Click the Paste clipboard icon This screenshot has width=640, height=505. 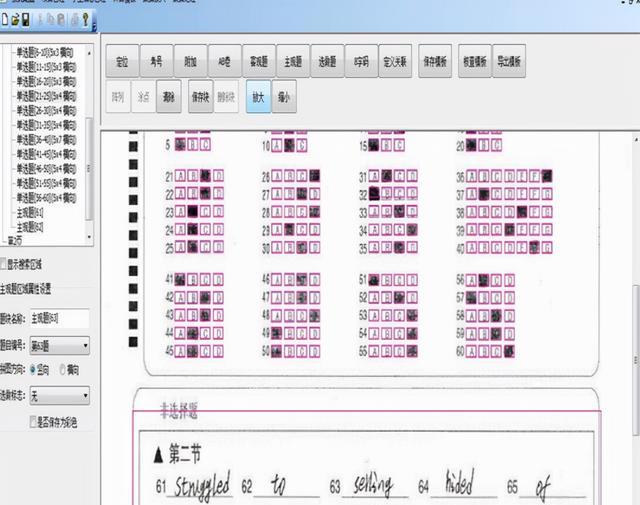click(61, 20)
